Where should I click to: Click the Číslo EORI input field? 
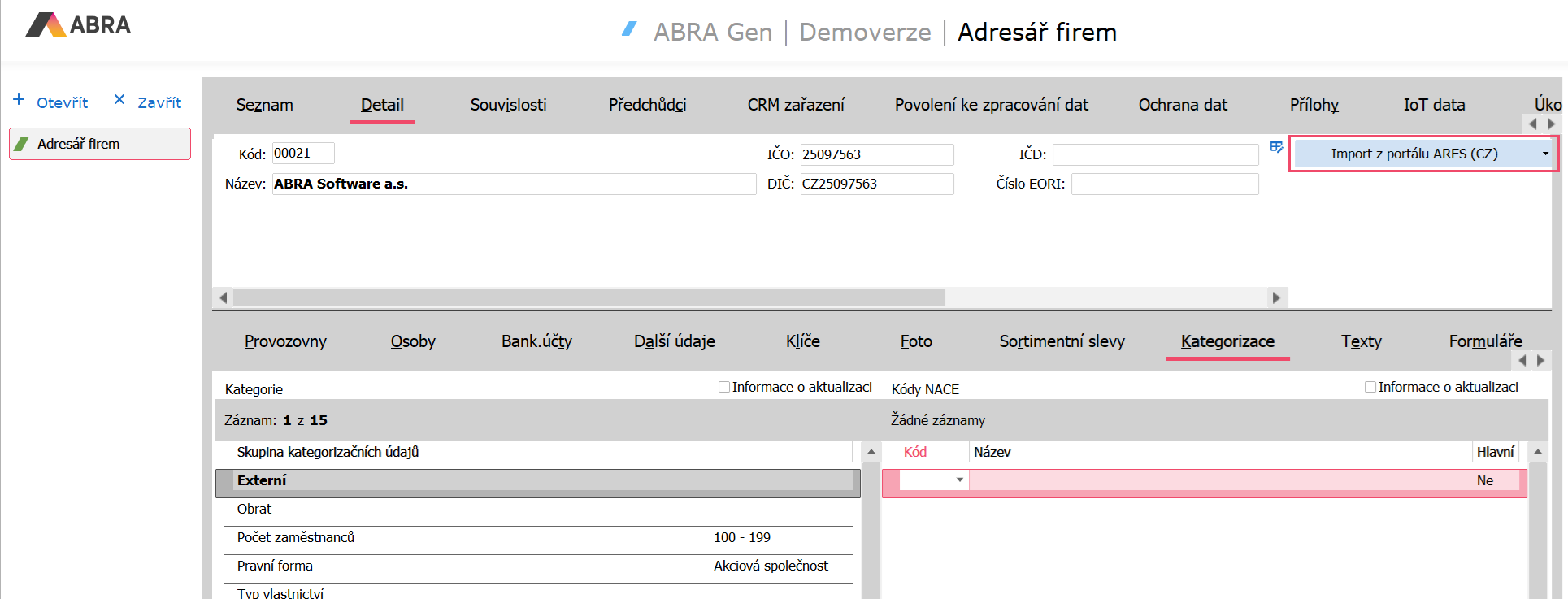pyautogui.click(x=1164, y=184)
